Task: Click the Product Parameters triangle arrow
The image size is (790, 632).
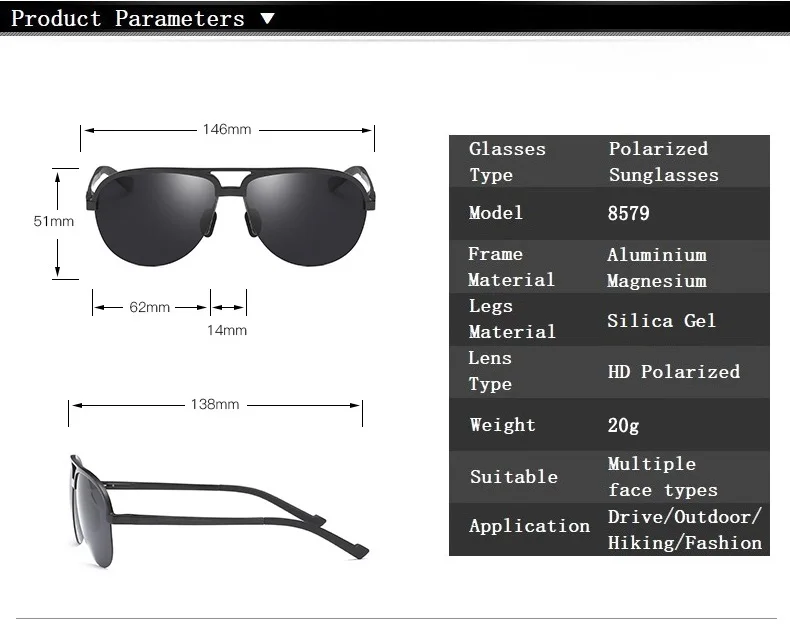Action: pos(268,19)
